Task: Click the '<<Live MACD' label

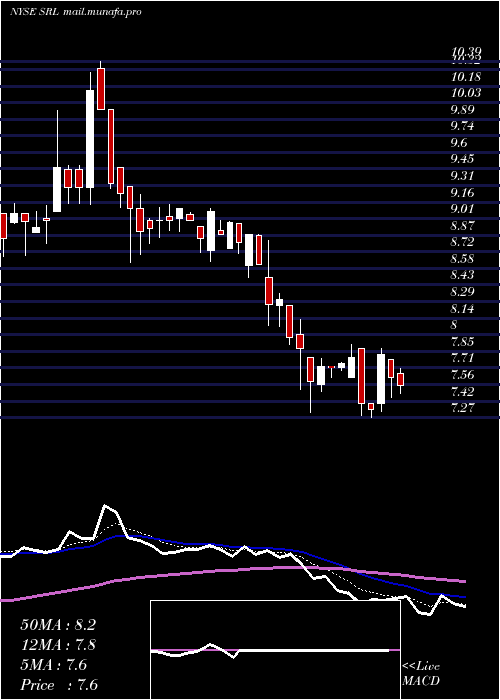Action: point(421,674)
